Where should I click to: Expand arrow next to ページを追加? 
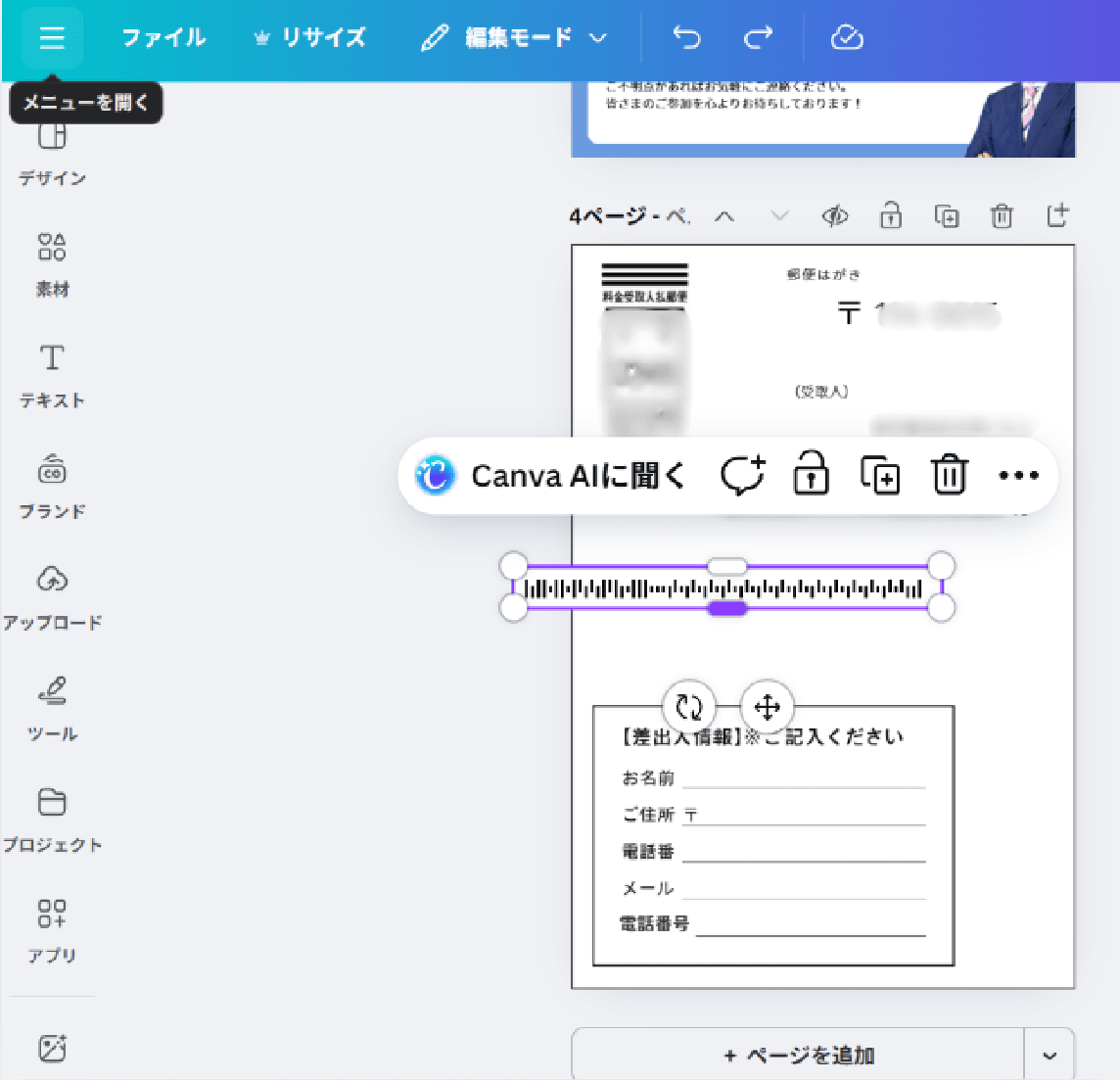(1050, 1056)
